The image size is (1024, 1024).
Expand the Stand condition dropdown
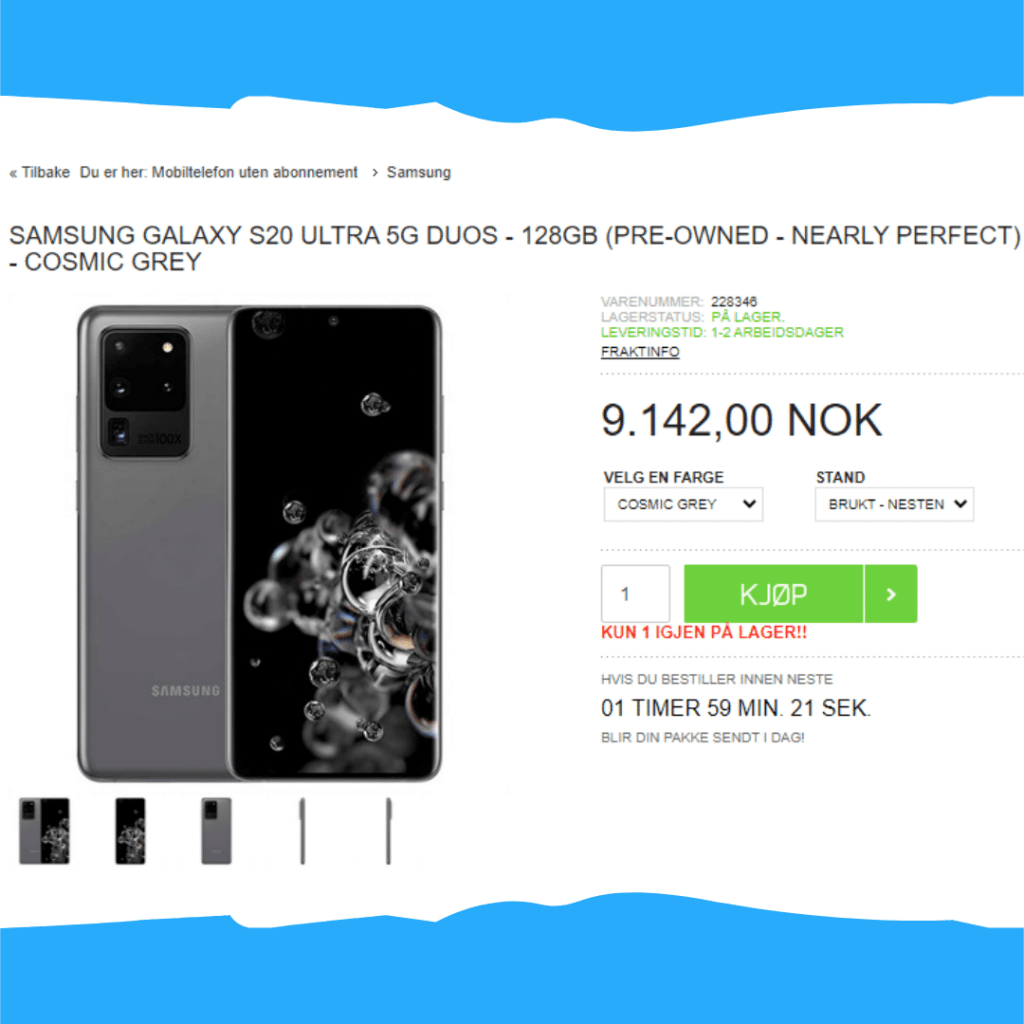pyautogui.click(x=894, y=504)
